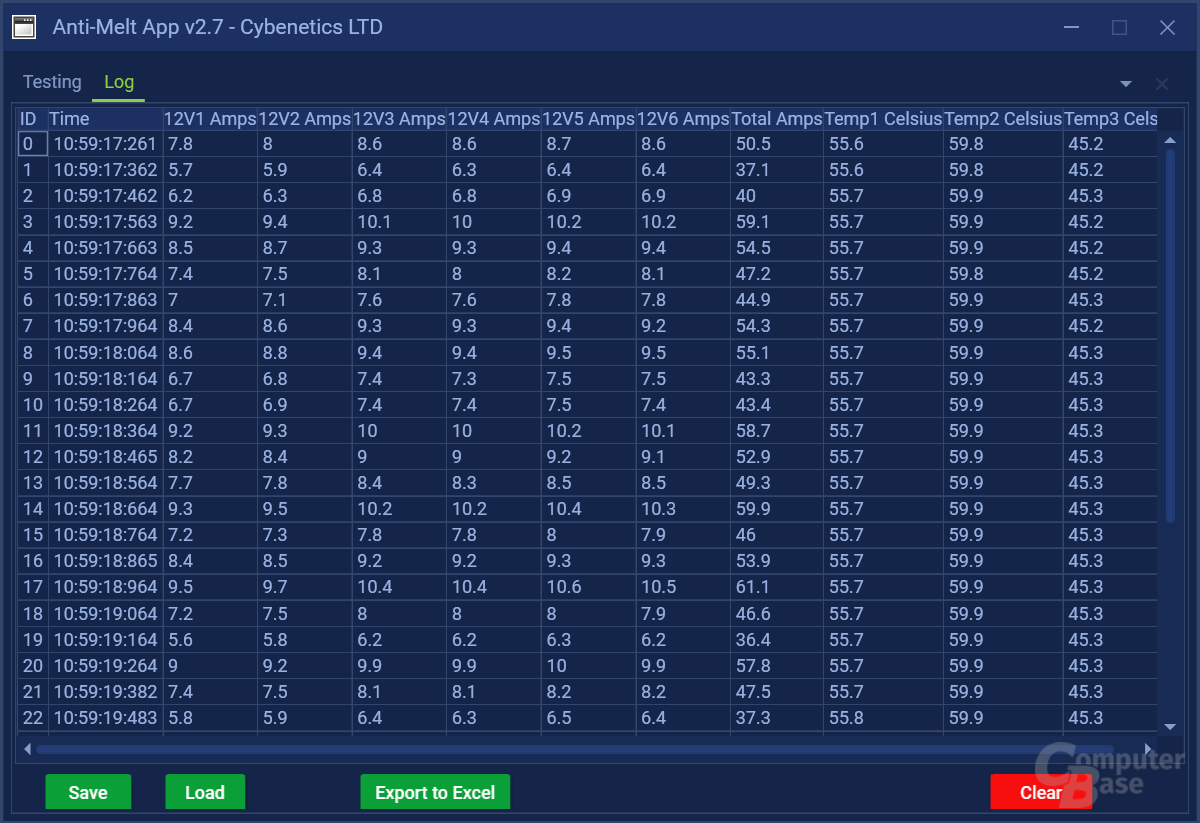The width and height of the screenshot is (1200, 823).
Task: Click the 12V2 Amps column header
Action: pyautogui.click(x=305, y=118)
